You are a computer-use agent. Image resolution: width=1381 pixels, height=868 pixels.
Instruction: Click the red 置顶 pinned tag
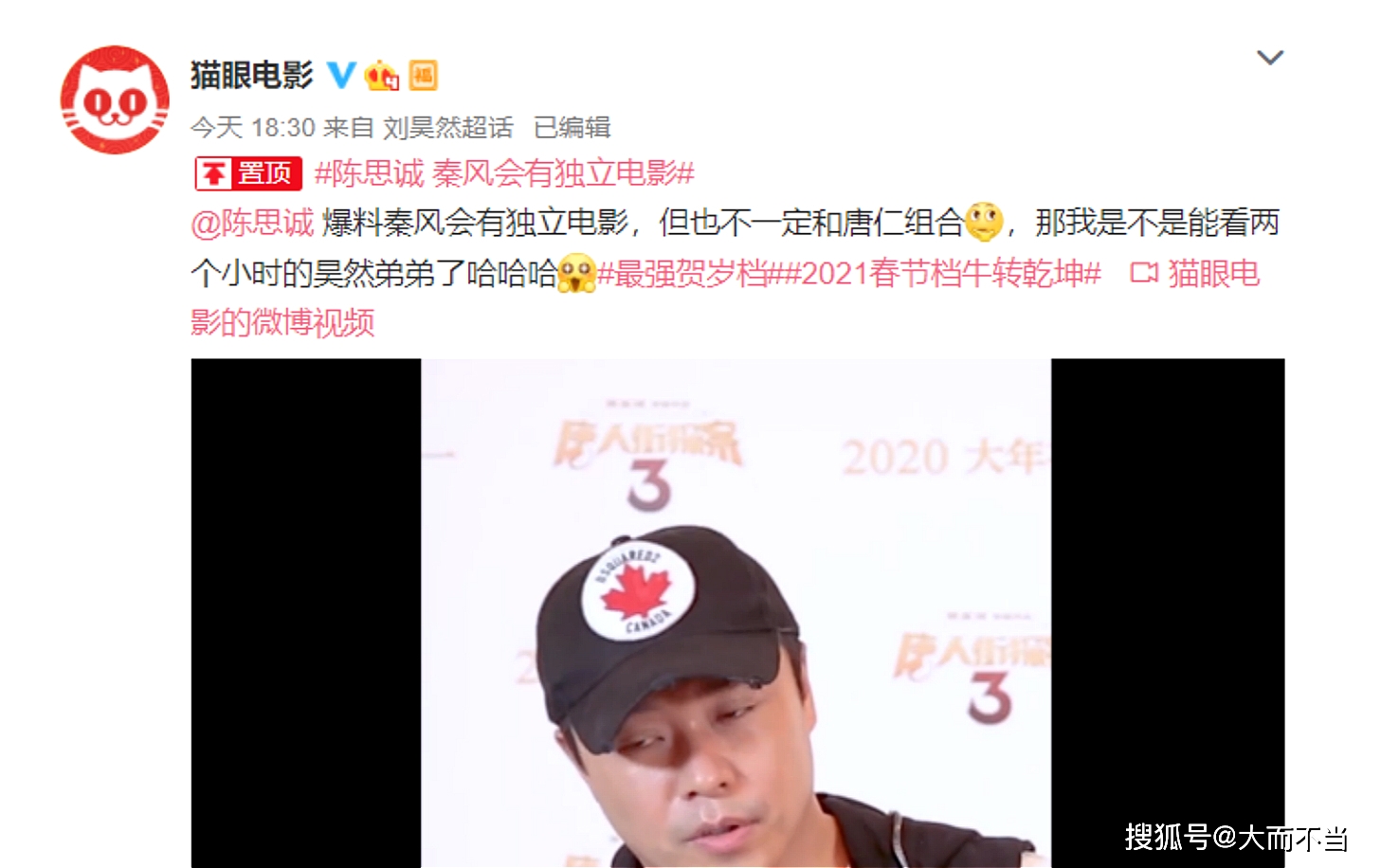coord(248,173)
